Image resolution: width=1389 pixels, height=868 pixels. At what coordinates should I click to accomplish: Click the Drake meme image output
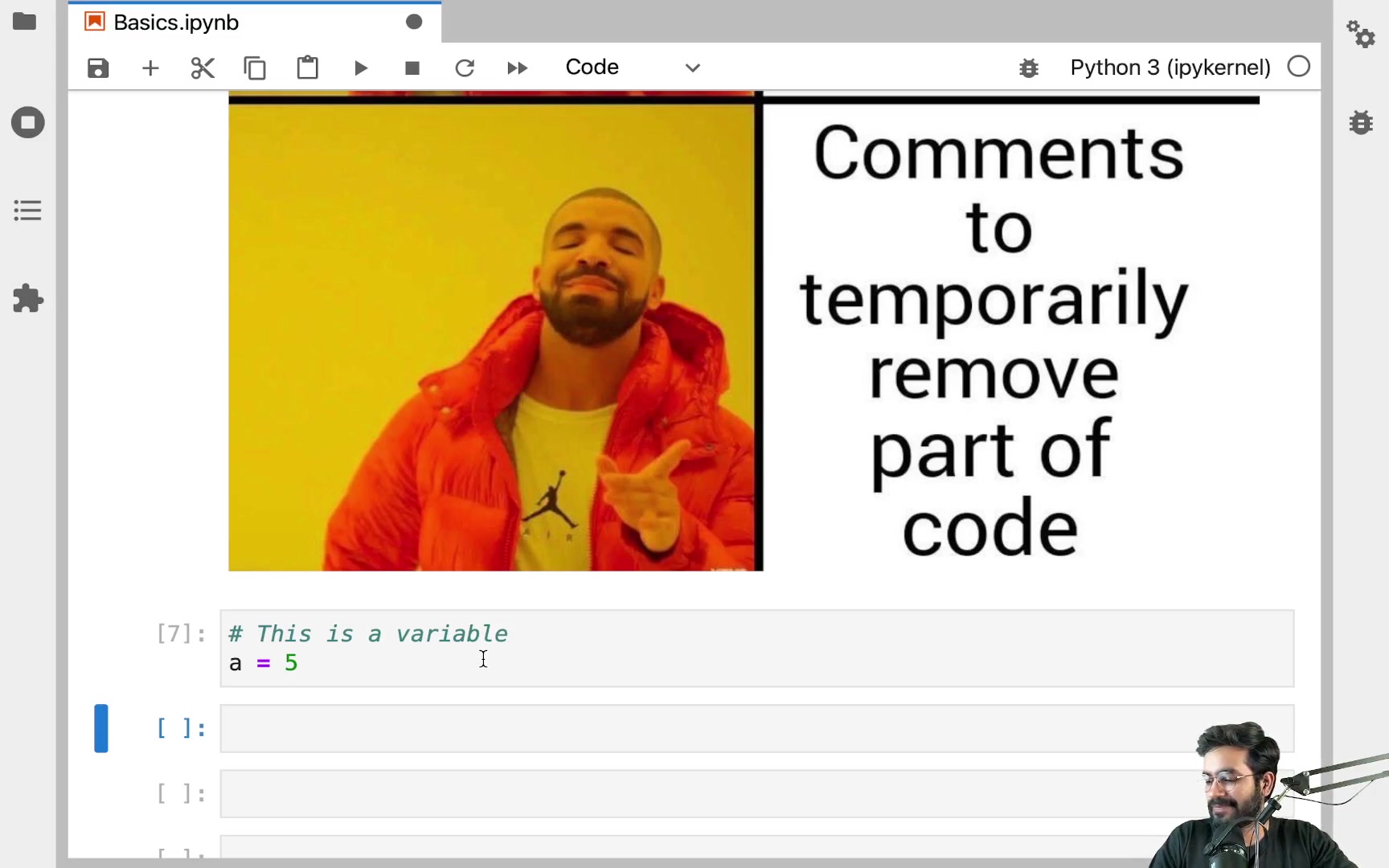(744, 331)
